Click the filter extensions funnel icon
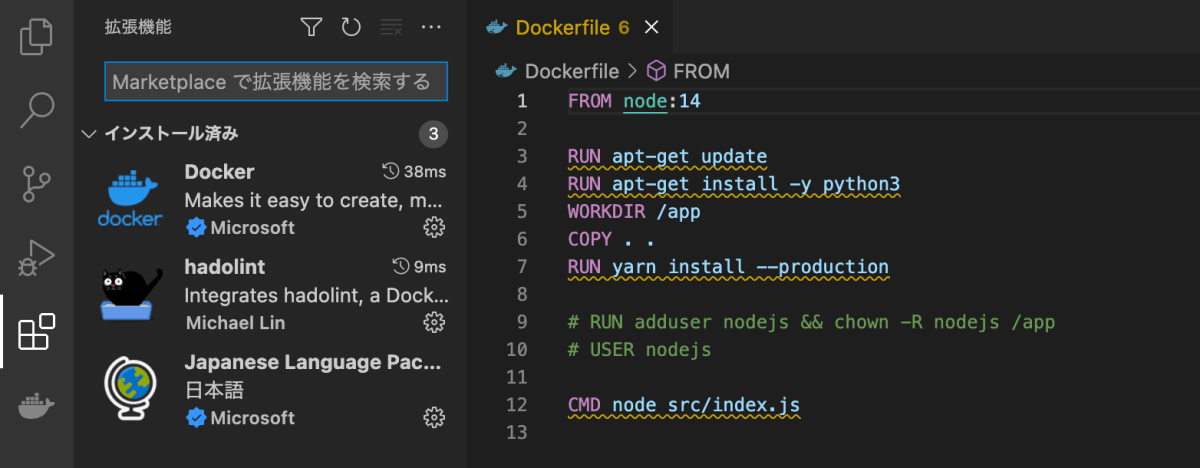 [312, 28]
